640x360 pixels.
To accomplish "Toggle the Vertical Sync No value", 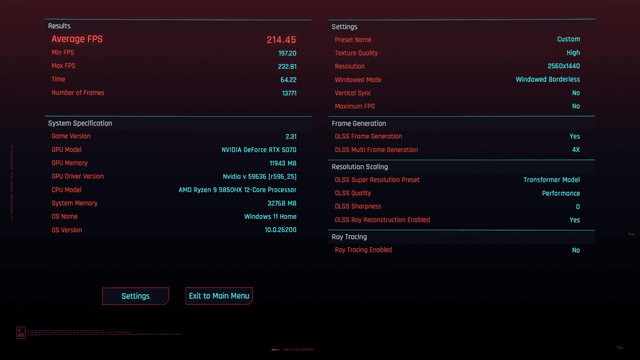I will point(576,93).
